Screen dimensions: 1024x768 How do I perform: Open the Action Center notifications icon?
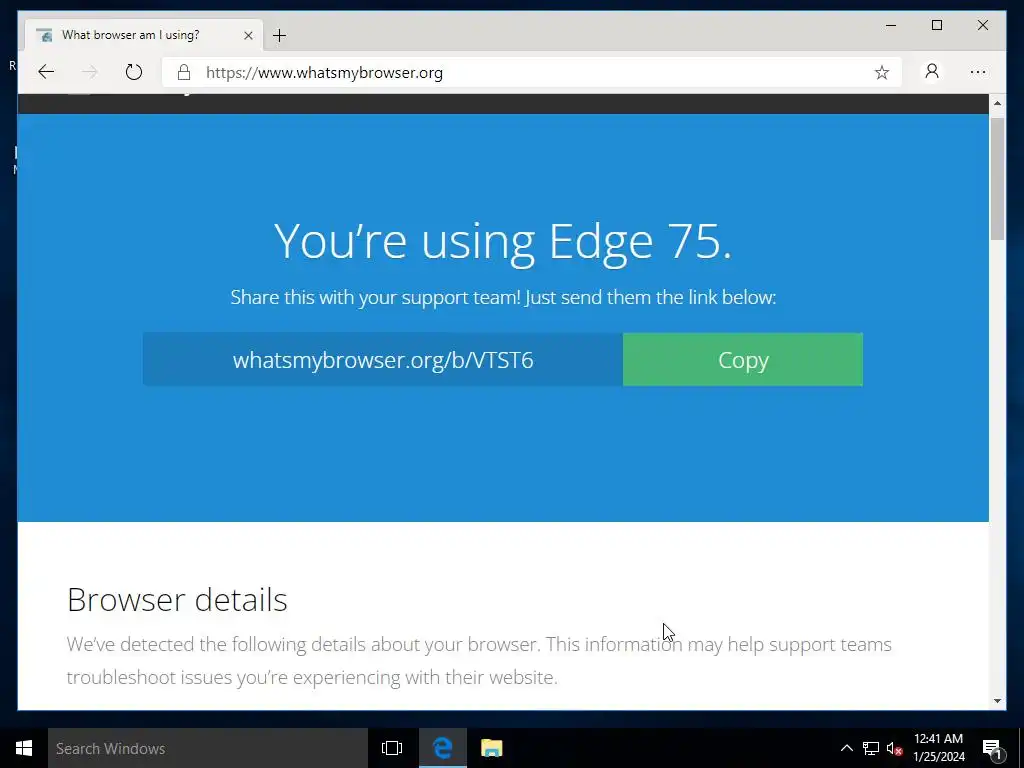tap(993, 748)
